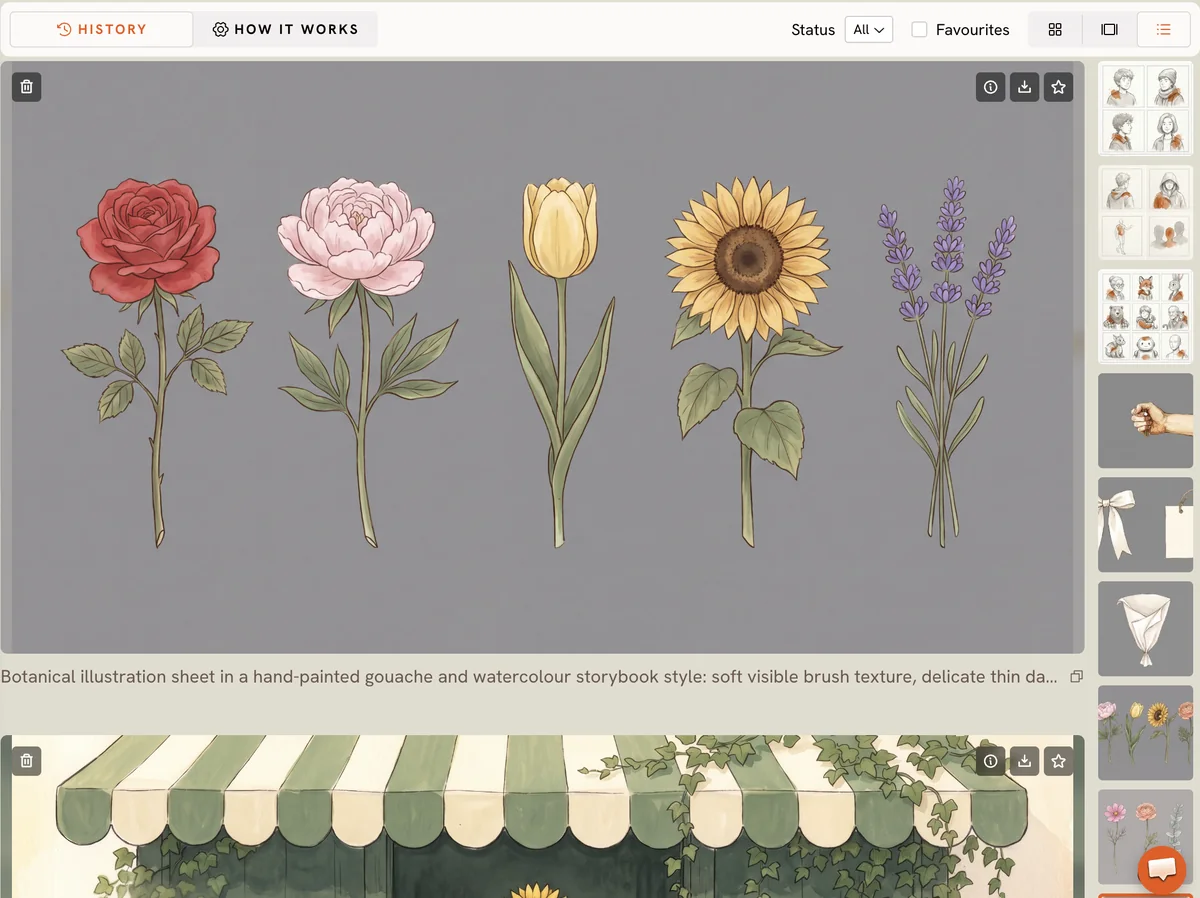Select the four portrait sketches thumbnail
Screen dimensions: 1200x898
tap(1146, 109)
